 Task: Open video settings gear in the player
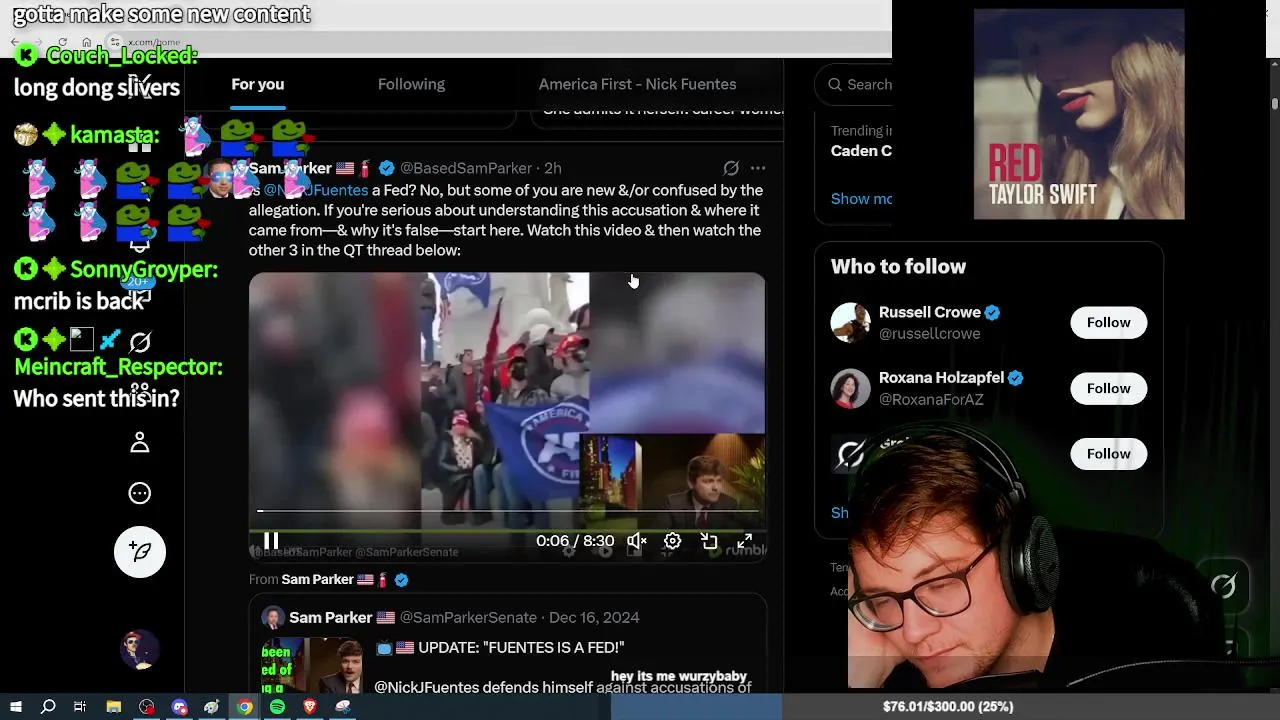pyautogui.click(x=673, y=541)
